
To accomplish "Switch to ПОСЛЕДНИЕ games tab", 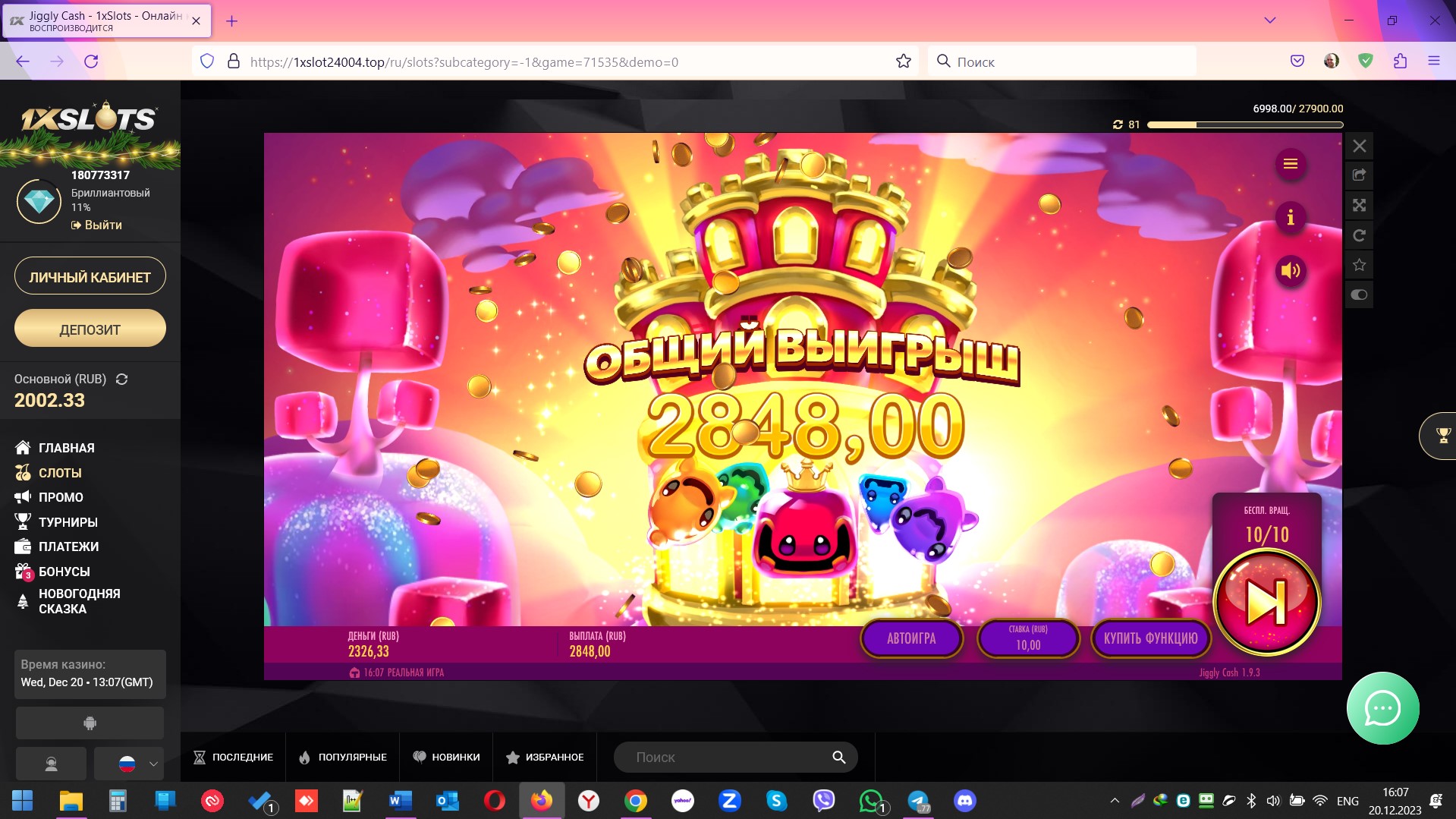I will (233, 757).
